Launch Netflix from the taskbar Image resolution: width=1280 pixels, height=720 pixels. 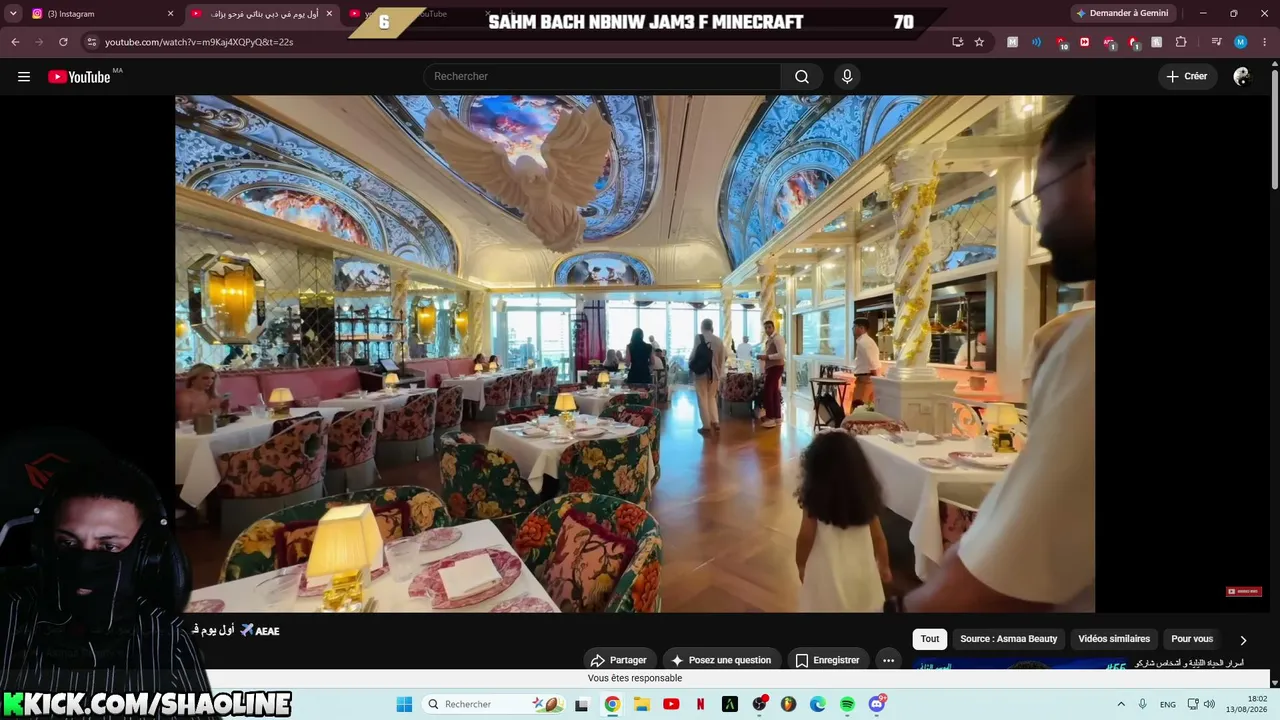(700, 704)
